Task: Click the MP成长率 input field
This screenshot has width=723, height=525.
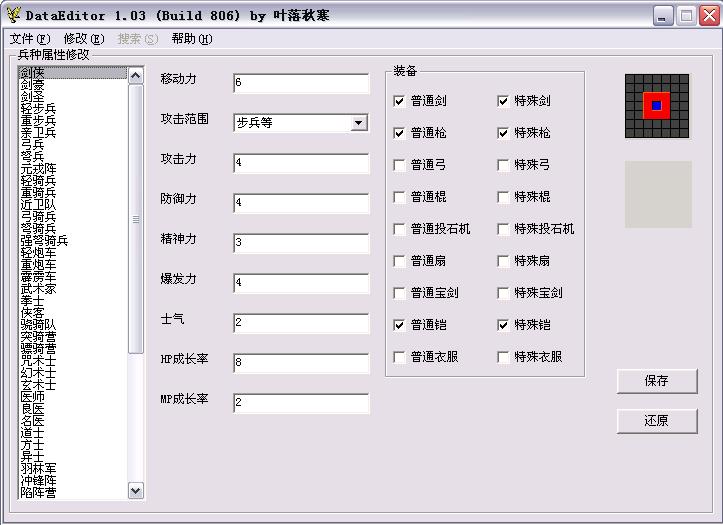Action: click(x=301, y=403)
